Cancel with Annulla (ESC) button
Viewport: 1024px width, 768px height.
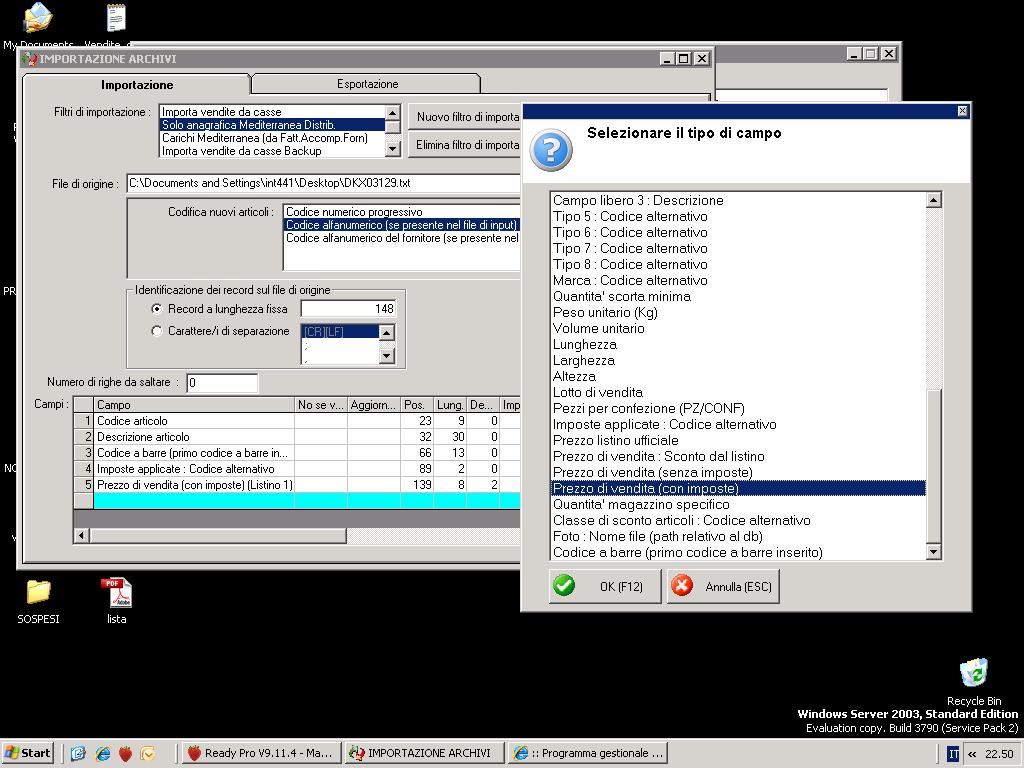pyautogui.click(x=723, y=586)
